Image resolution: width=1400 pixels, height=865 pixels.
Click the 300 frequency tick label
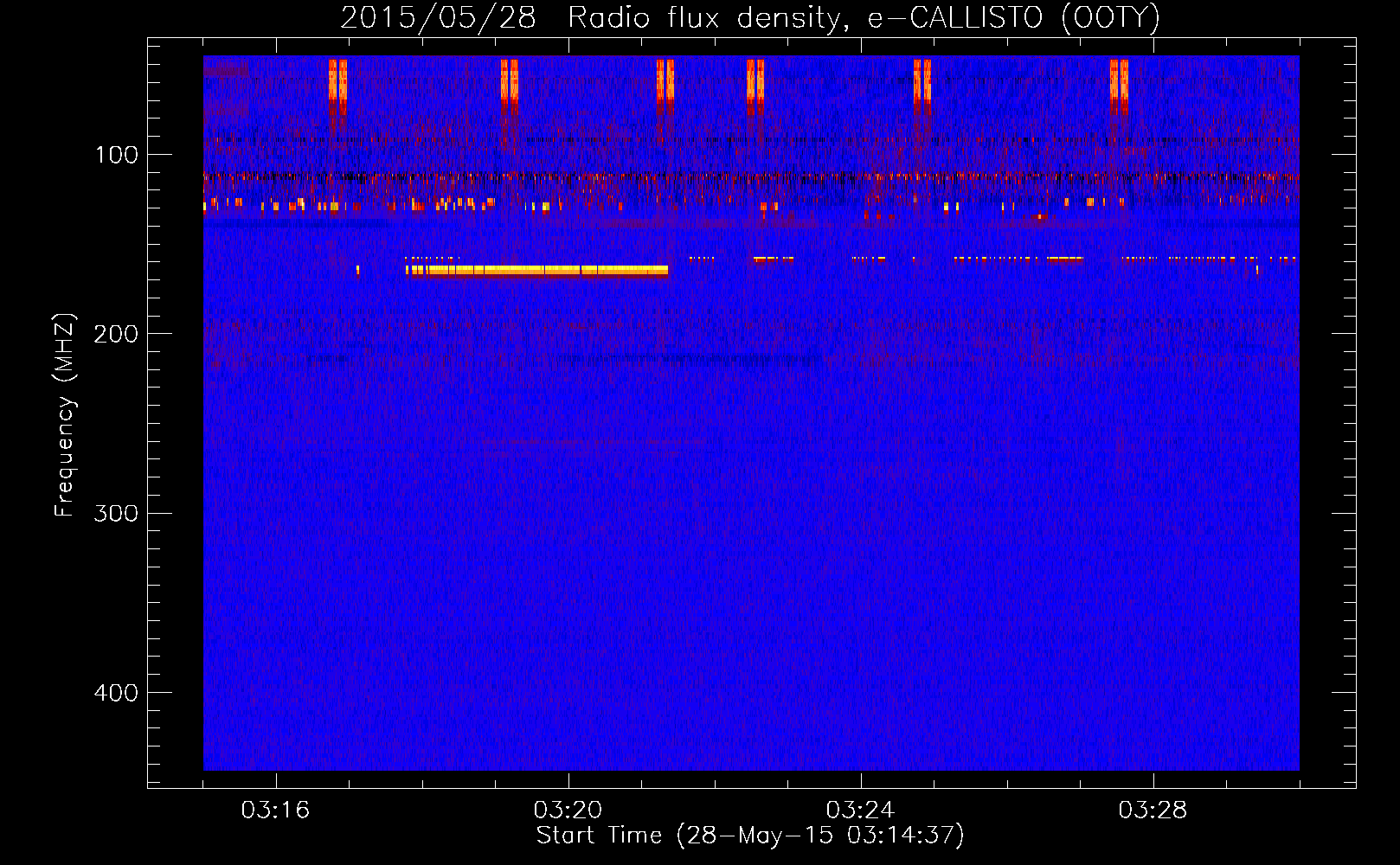(117, 514)
